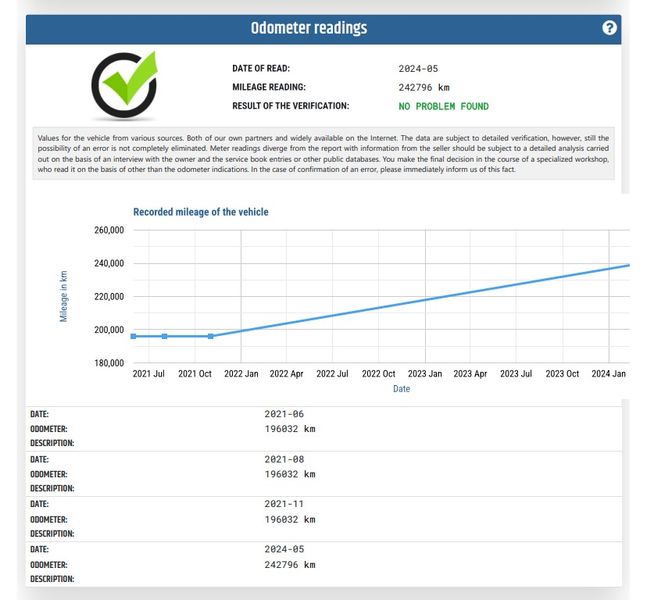Click the 2021-11 date entry in table
The width and height of the screenshot is (647, 600).
[284, 504]
